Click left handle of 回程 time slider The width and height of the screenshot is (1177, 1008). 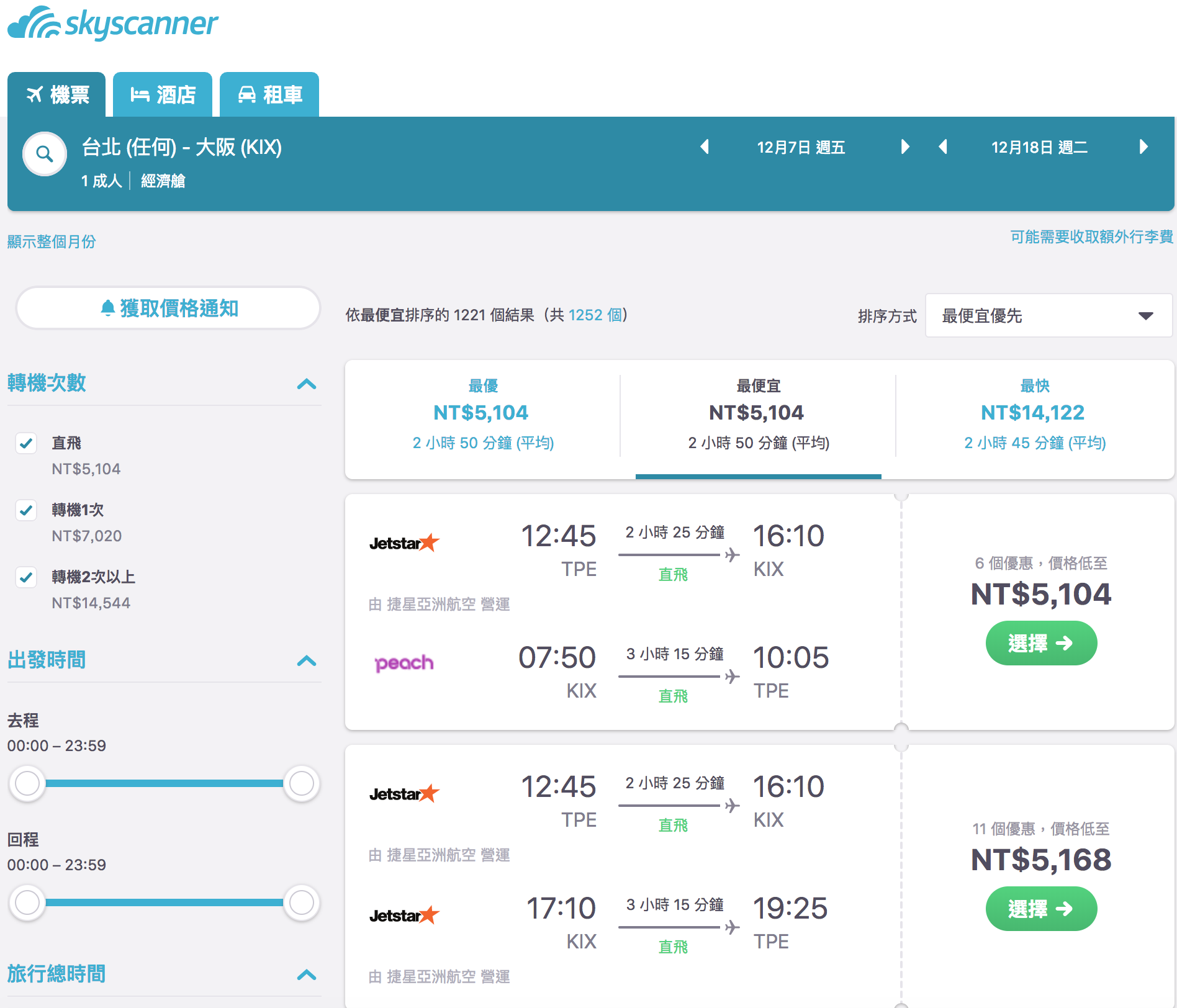(27, 902)
